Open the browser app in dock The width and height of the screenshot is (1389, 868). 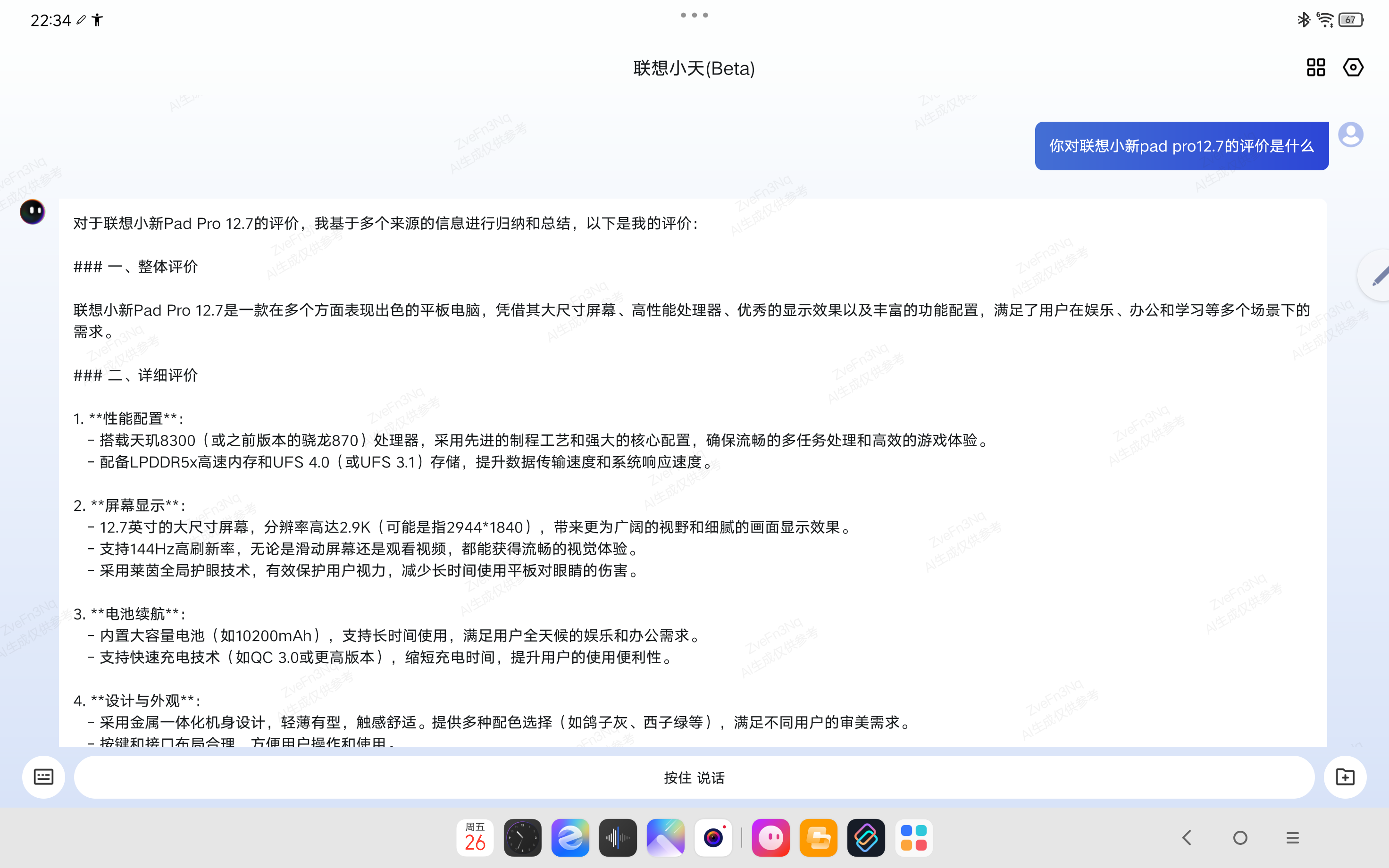tap(570, 838)
